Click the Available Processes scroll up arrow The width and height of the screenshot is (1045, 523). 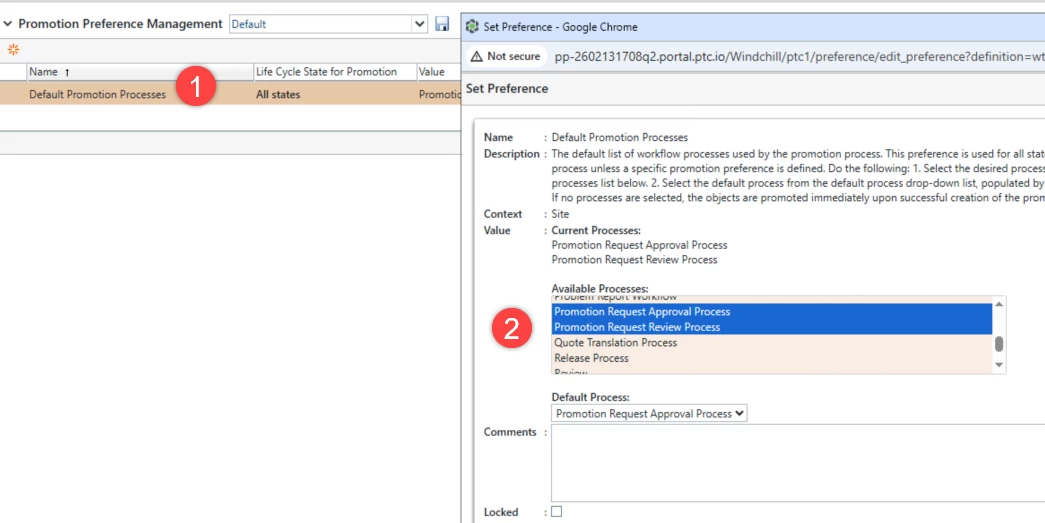(999, 304)
